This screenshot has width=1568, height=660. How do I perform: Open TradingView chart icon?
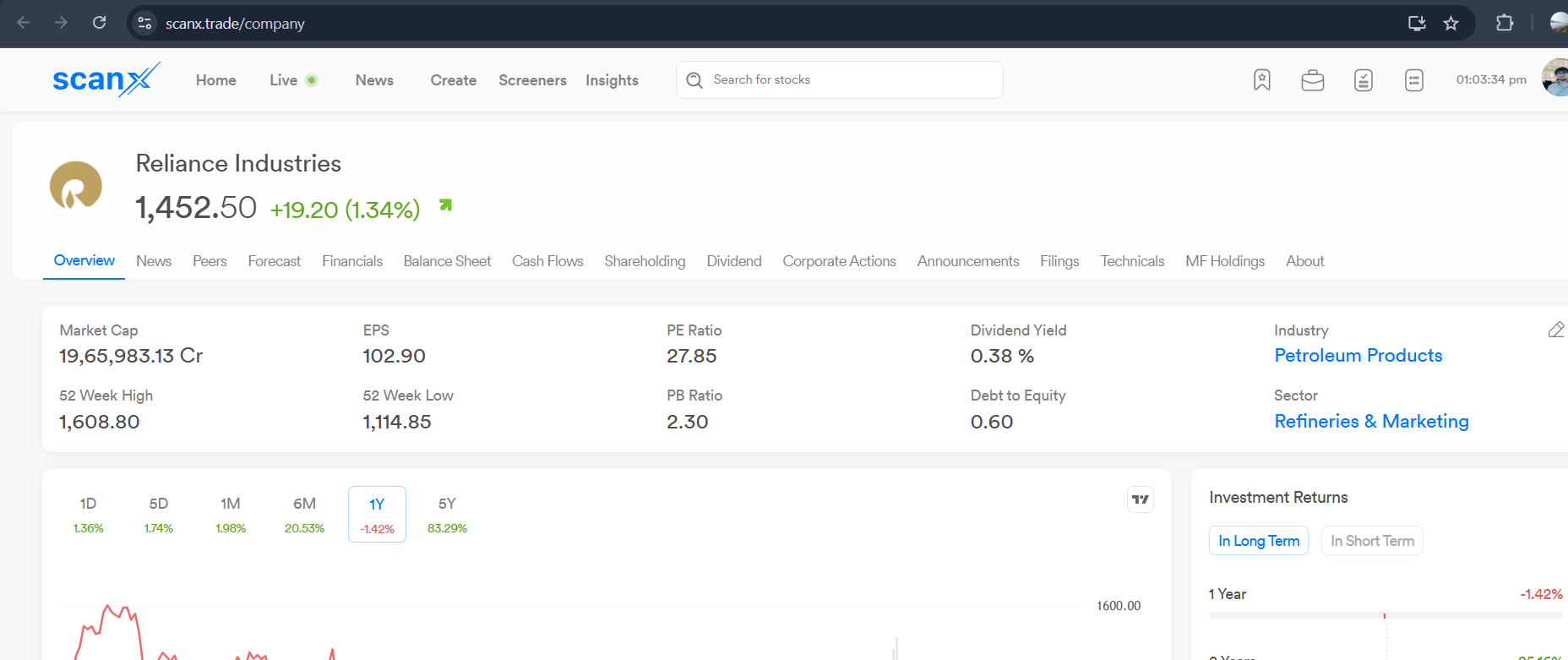coord(1141,499)
